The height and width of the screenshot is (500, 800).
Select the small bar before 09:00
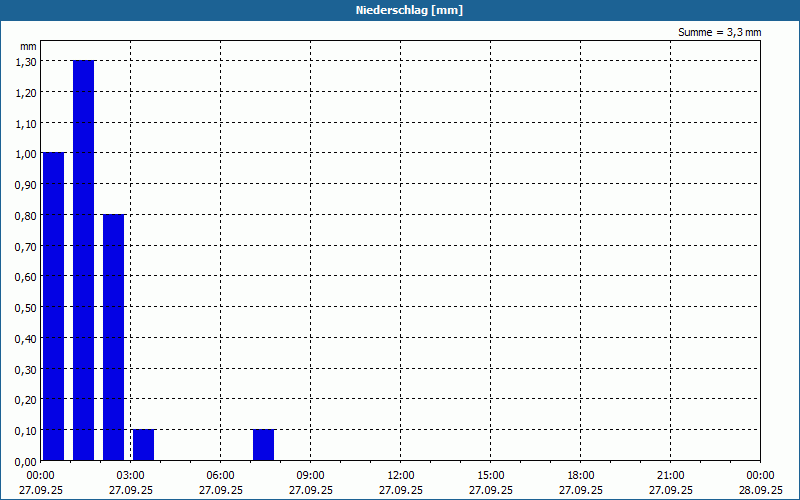click(x=264, y=445)
